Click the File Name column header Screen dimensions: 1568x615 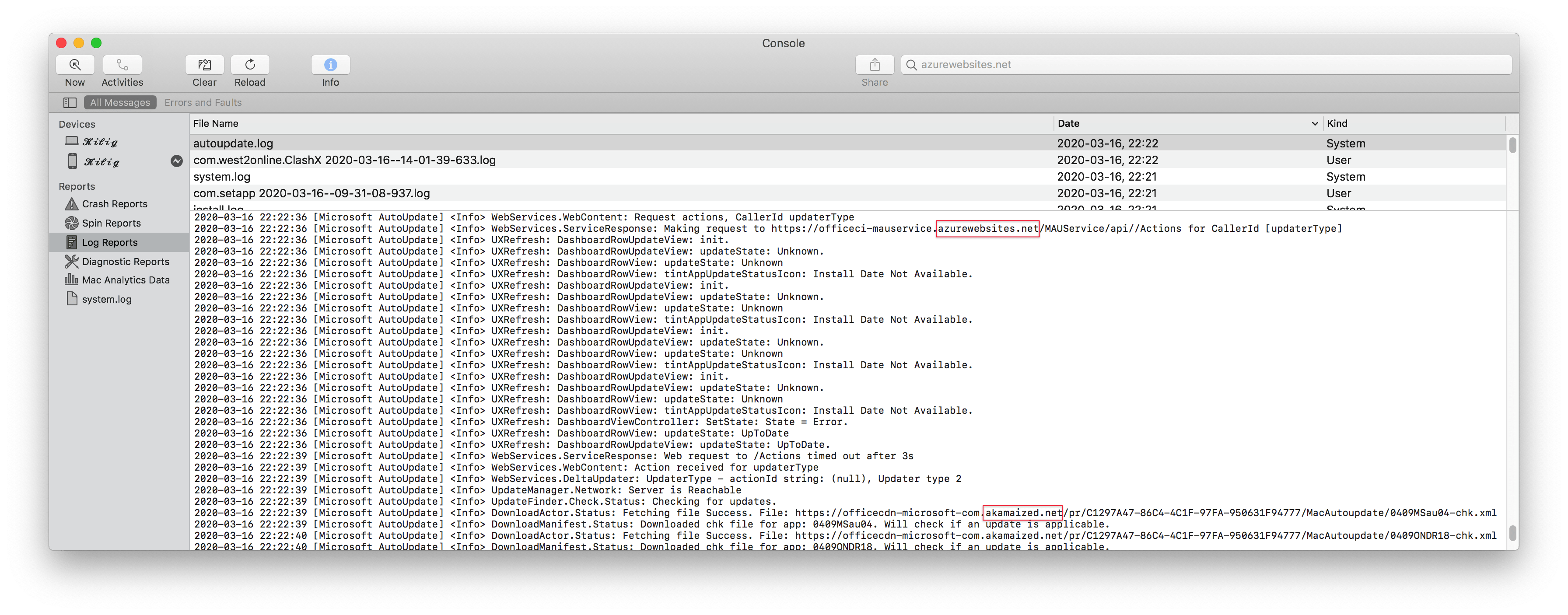(216, 123)
